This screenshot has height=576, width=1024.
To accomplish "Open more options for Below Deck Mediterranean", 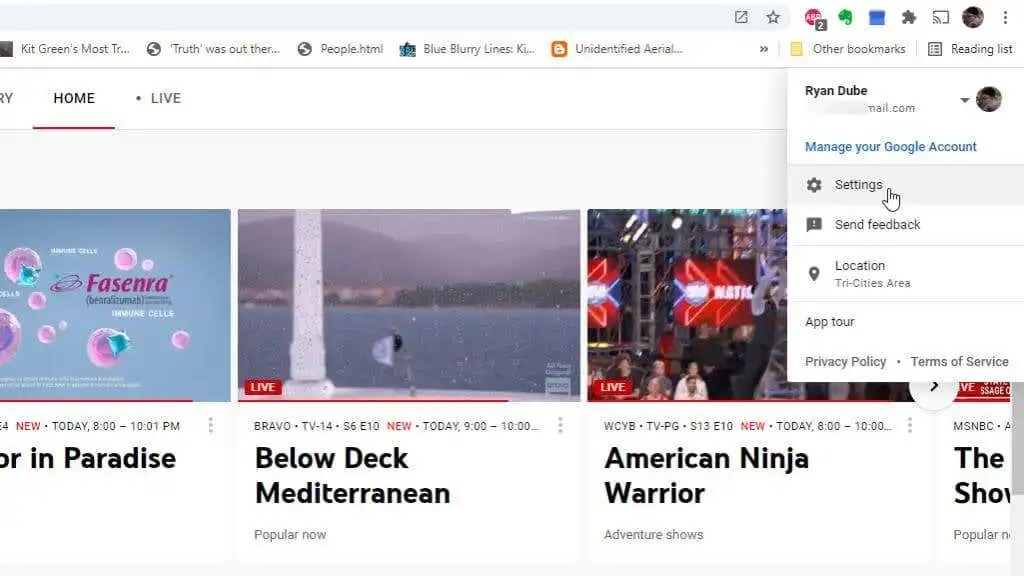I will 560,426.
